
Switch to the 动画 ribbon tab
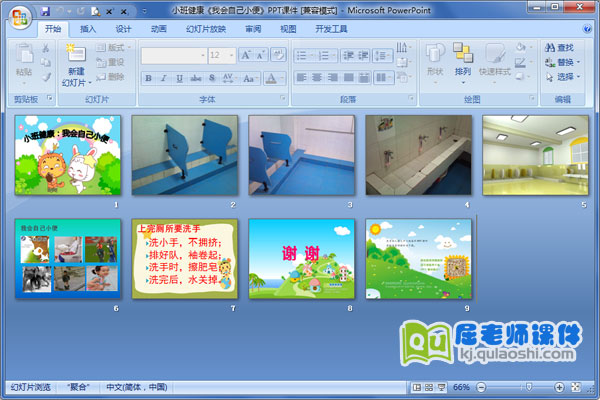pyautogui.click(x=158, y=29)
